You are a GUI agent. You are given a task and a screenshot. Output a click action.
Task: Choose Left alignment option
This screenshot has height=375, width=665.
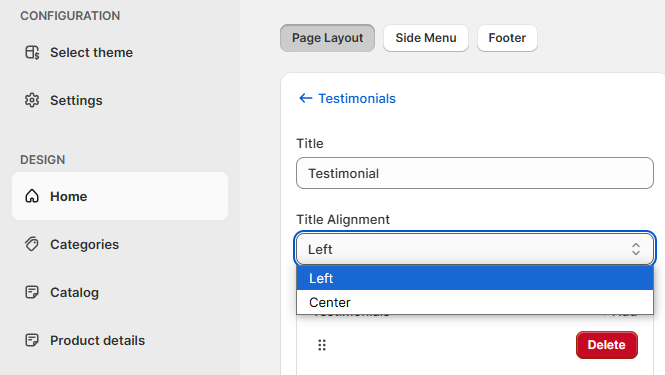(475, 278)
